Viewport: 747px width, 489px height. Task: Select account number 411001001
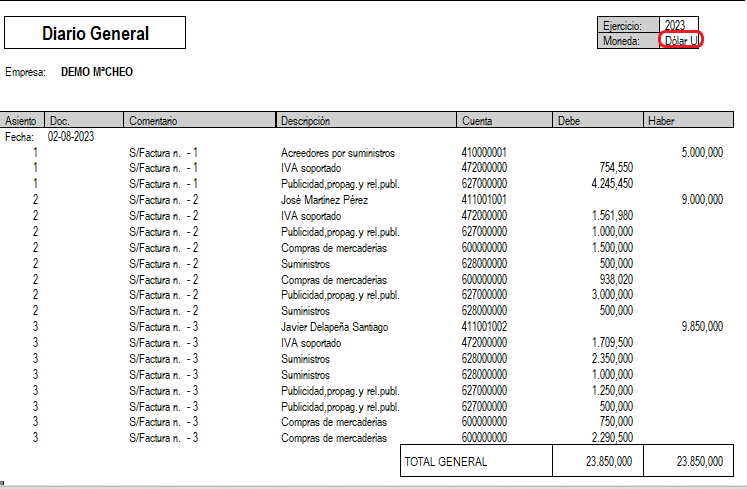tap(484, 200)
